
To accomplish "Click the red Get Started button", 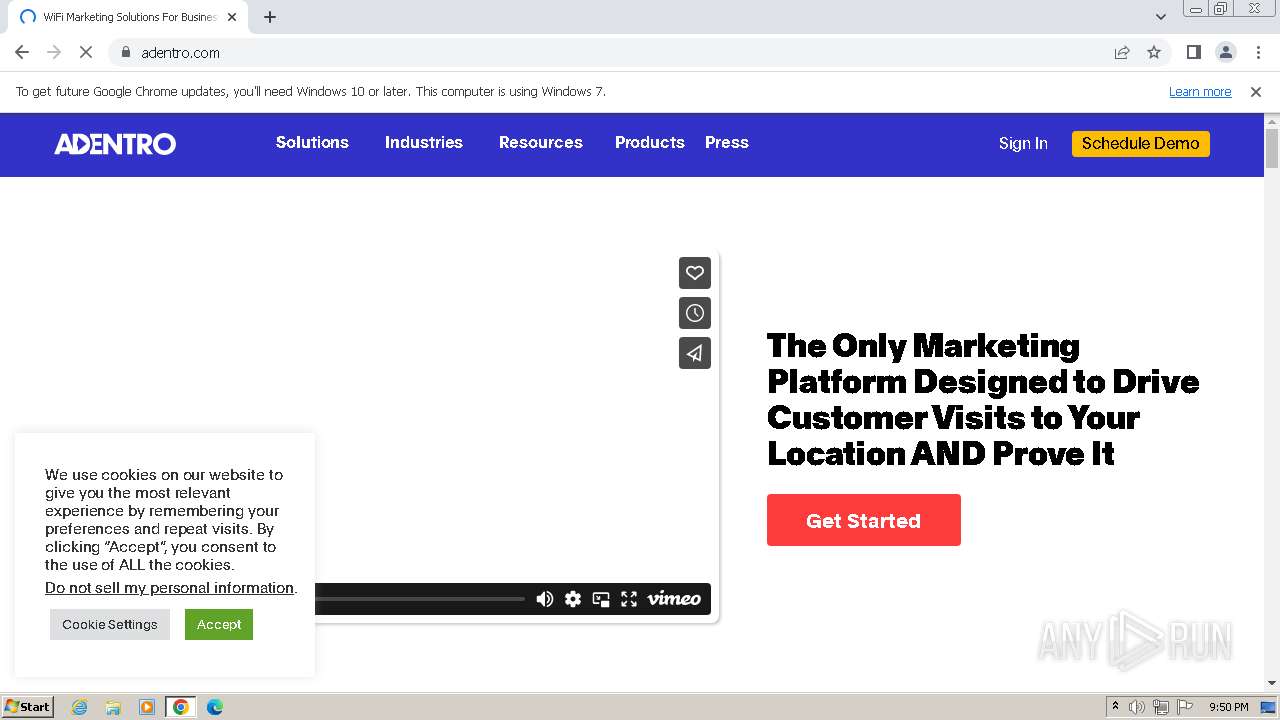I will coord(864,520).
